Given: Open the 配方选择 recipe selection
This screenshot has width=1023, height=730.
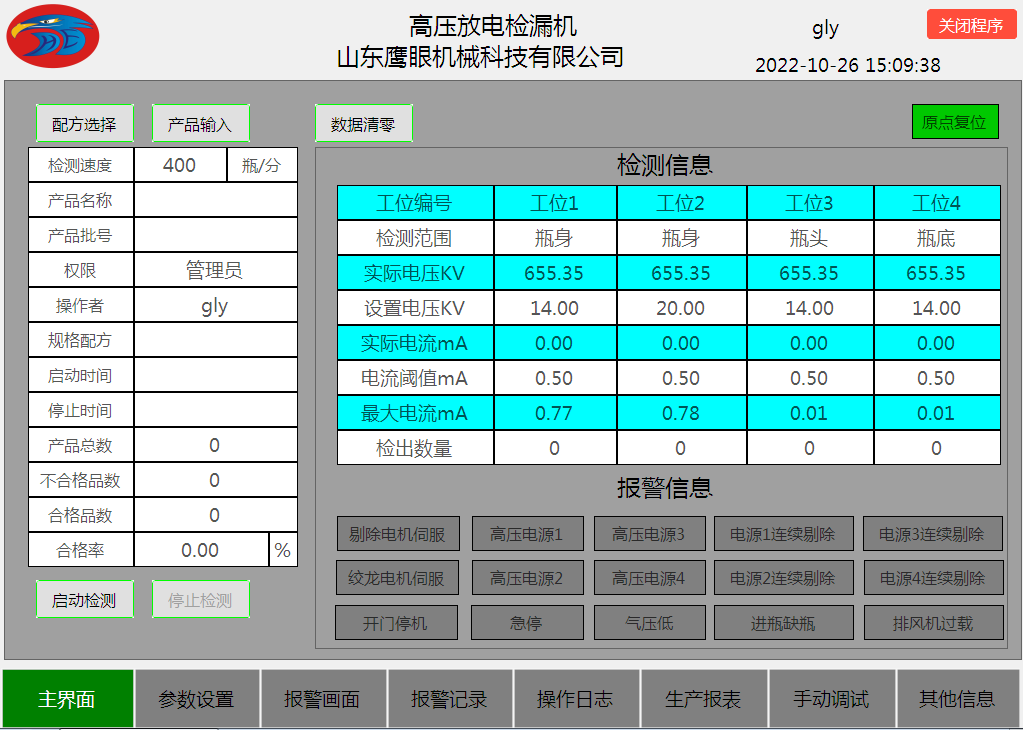Looking at the screenshot, I should [85, 123].
